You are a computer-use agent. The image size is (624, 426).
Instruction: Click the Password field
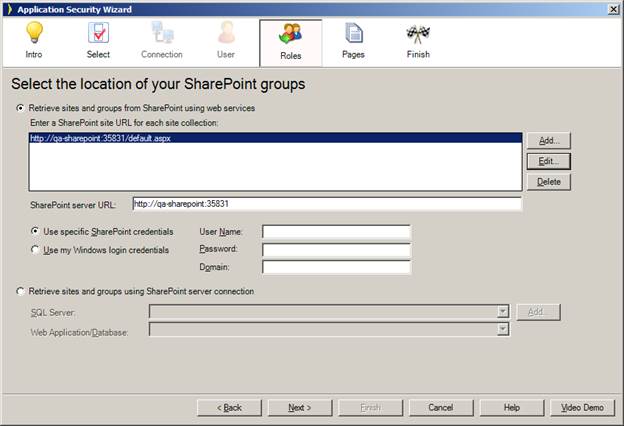(336, 250)
